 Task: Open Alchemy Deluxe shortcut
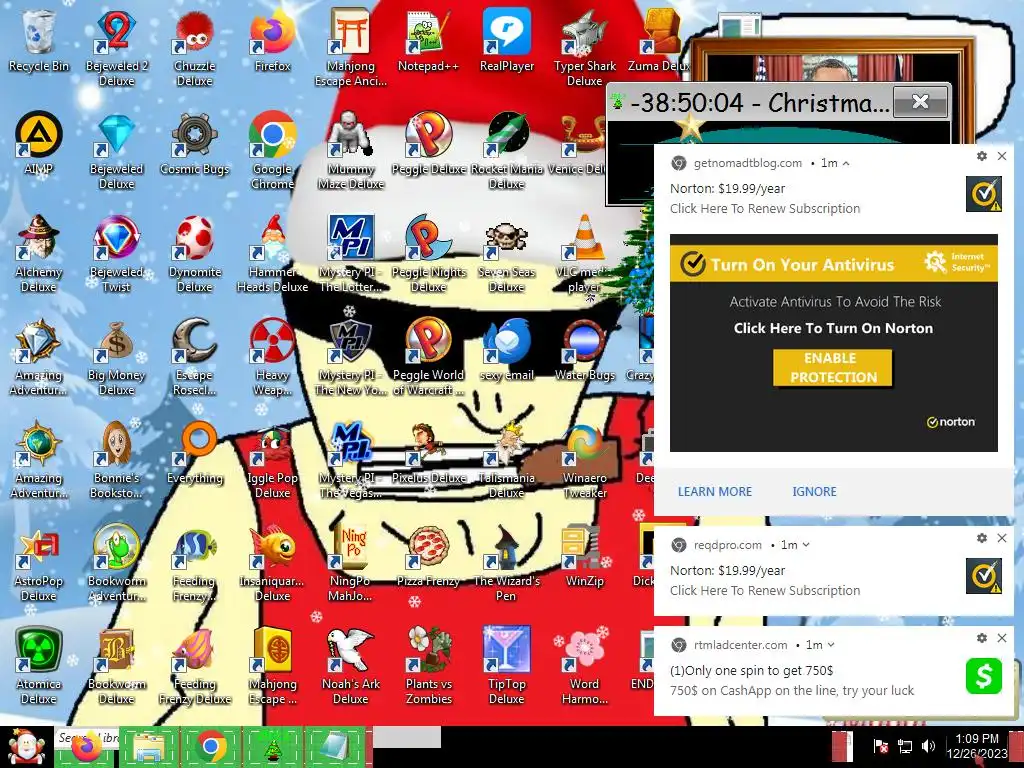pyautogui.click(x=39, y=254)
